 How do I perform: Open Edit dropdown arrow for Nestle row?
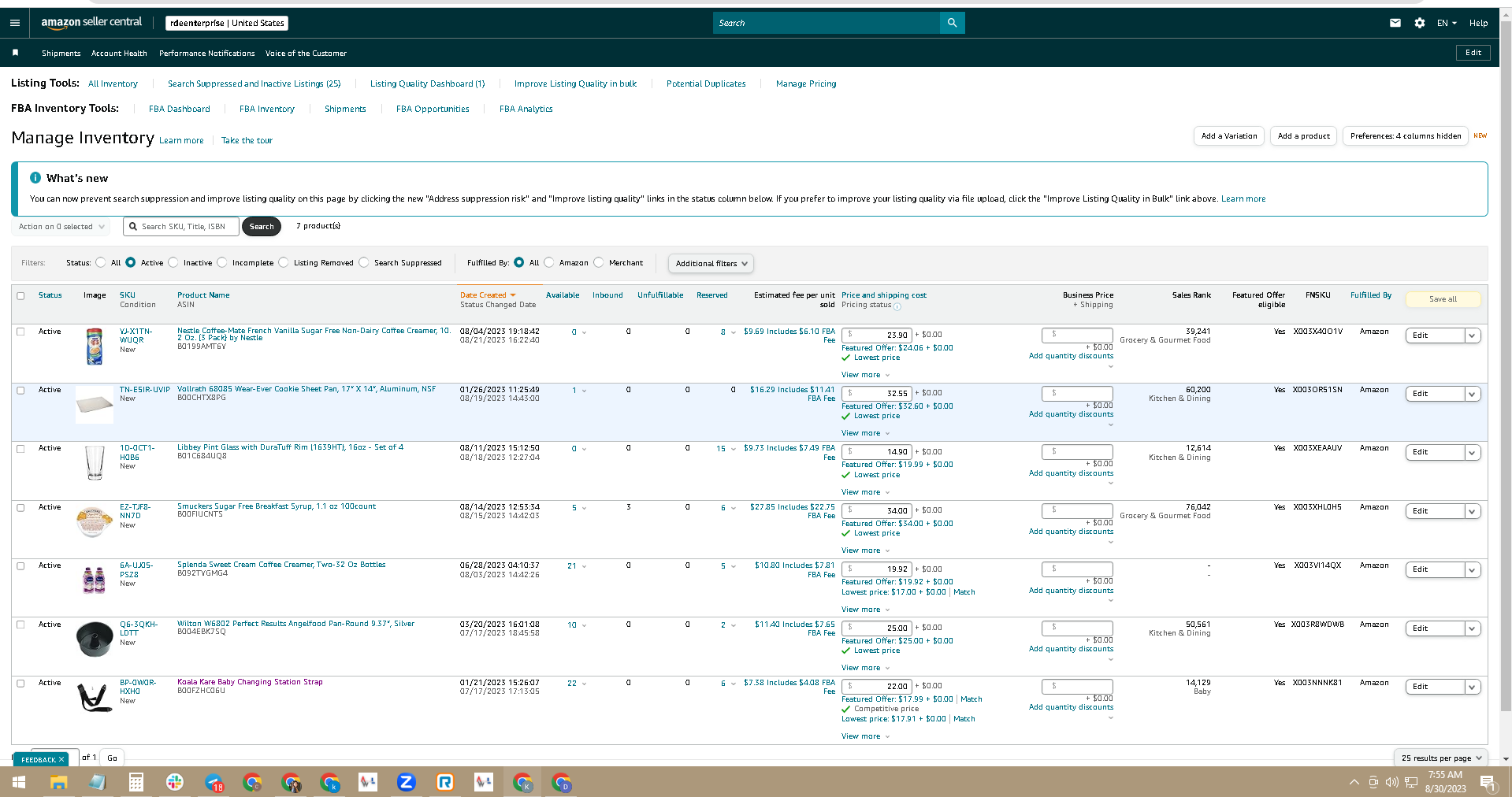click(x=1472, y=335)
